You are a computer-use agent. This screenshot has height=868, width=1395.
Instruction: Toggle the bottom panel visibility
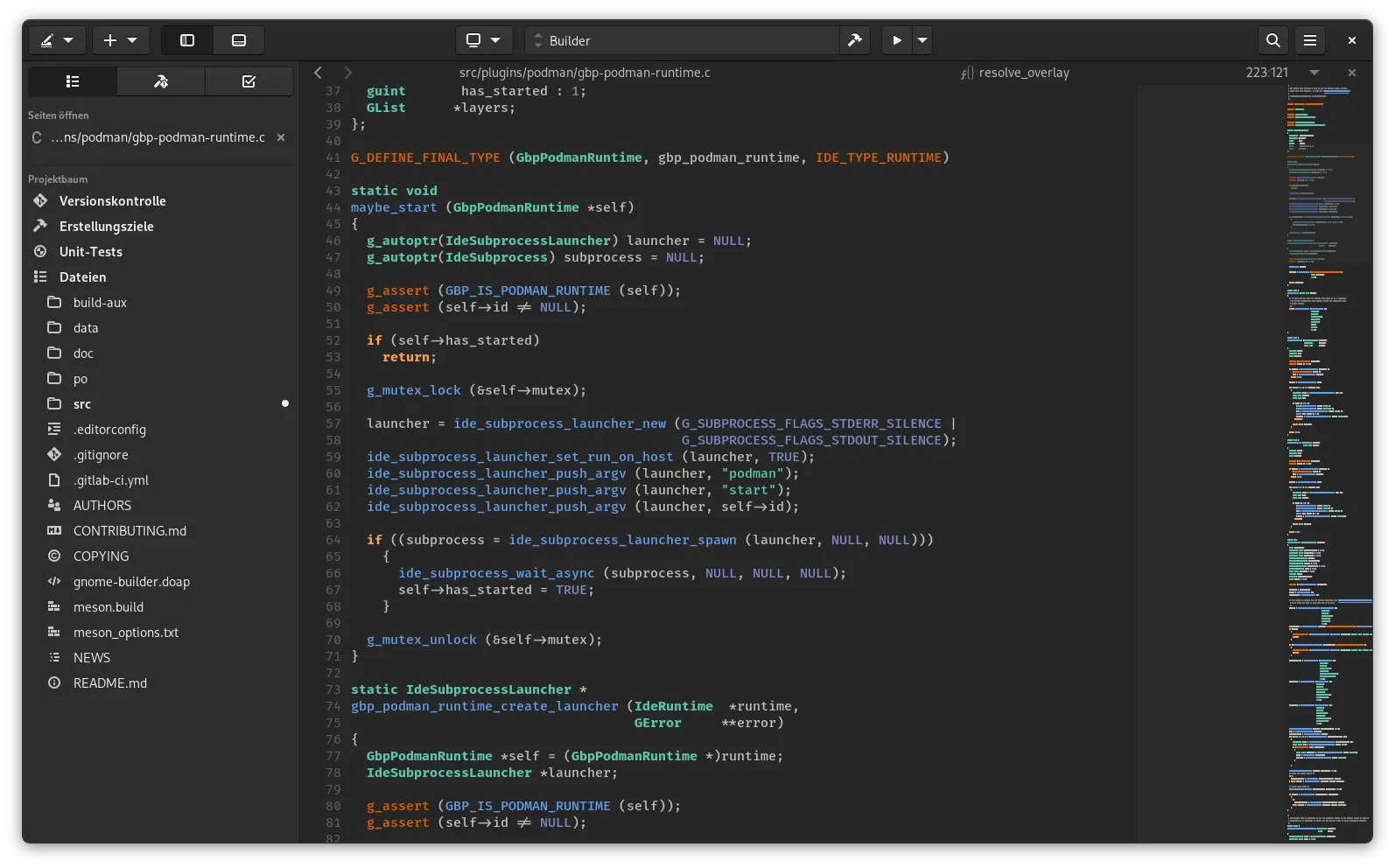[x=239, y=40]
